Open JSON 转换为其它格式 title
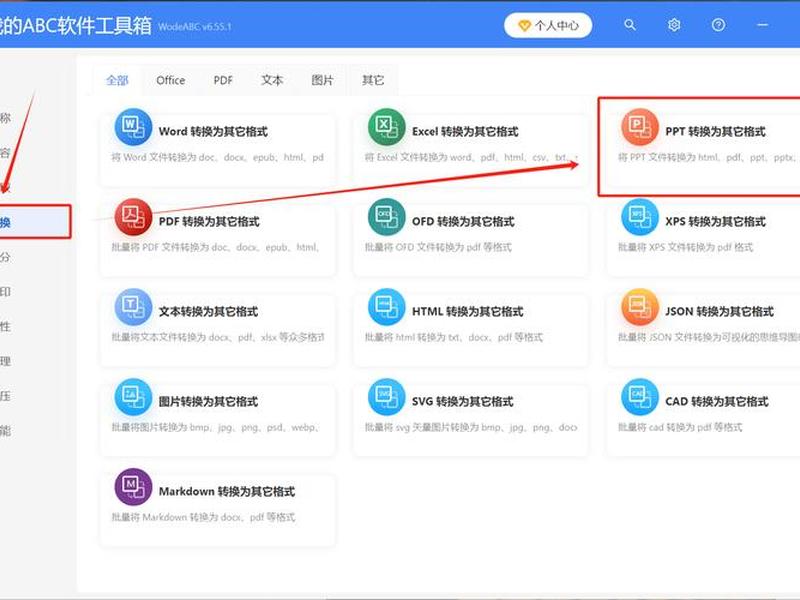800x600 pixels. tap(719, 312)
